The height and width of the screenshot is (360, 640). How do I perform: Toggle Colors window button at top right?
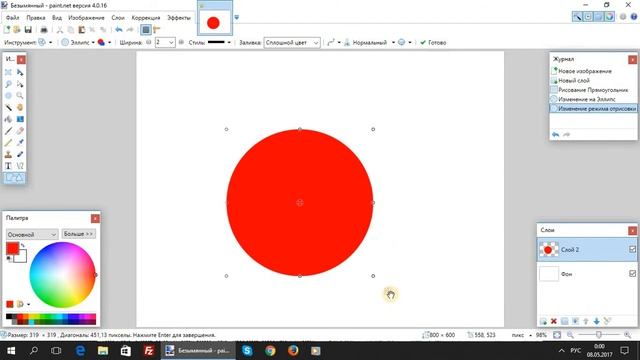(609, 17)
